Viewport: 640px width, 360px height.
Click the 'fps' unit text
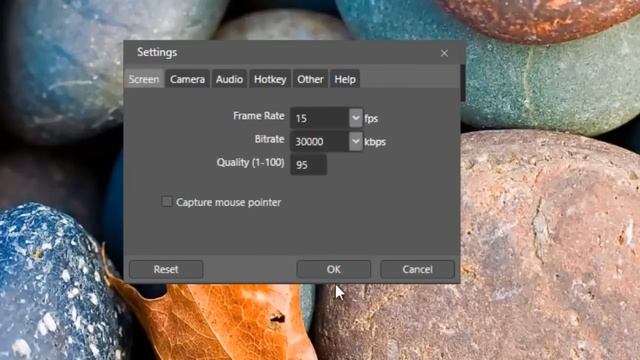[371, 119]
